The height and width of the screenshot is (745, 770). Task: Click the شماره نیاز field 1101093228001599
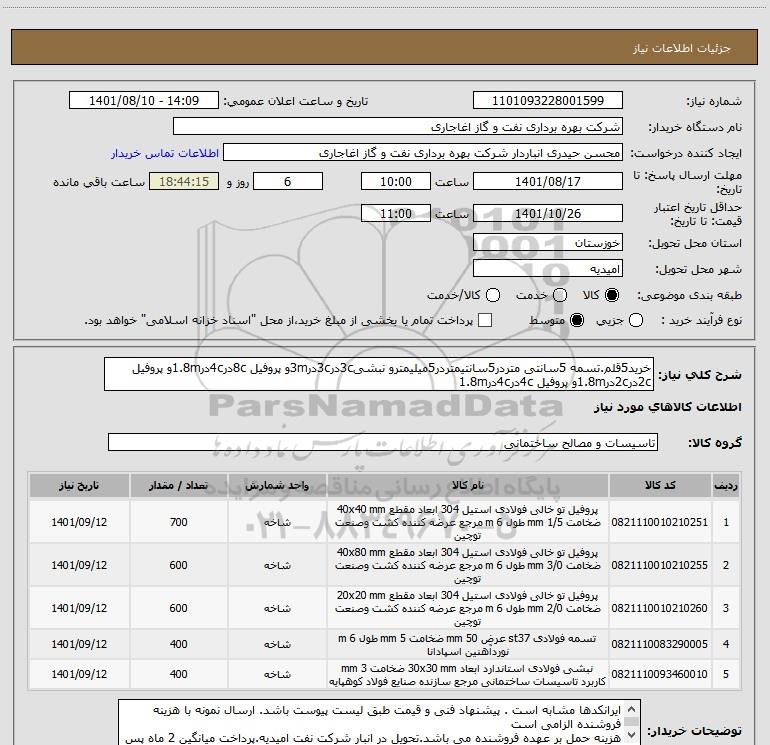[x=548, y=101]
